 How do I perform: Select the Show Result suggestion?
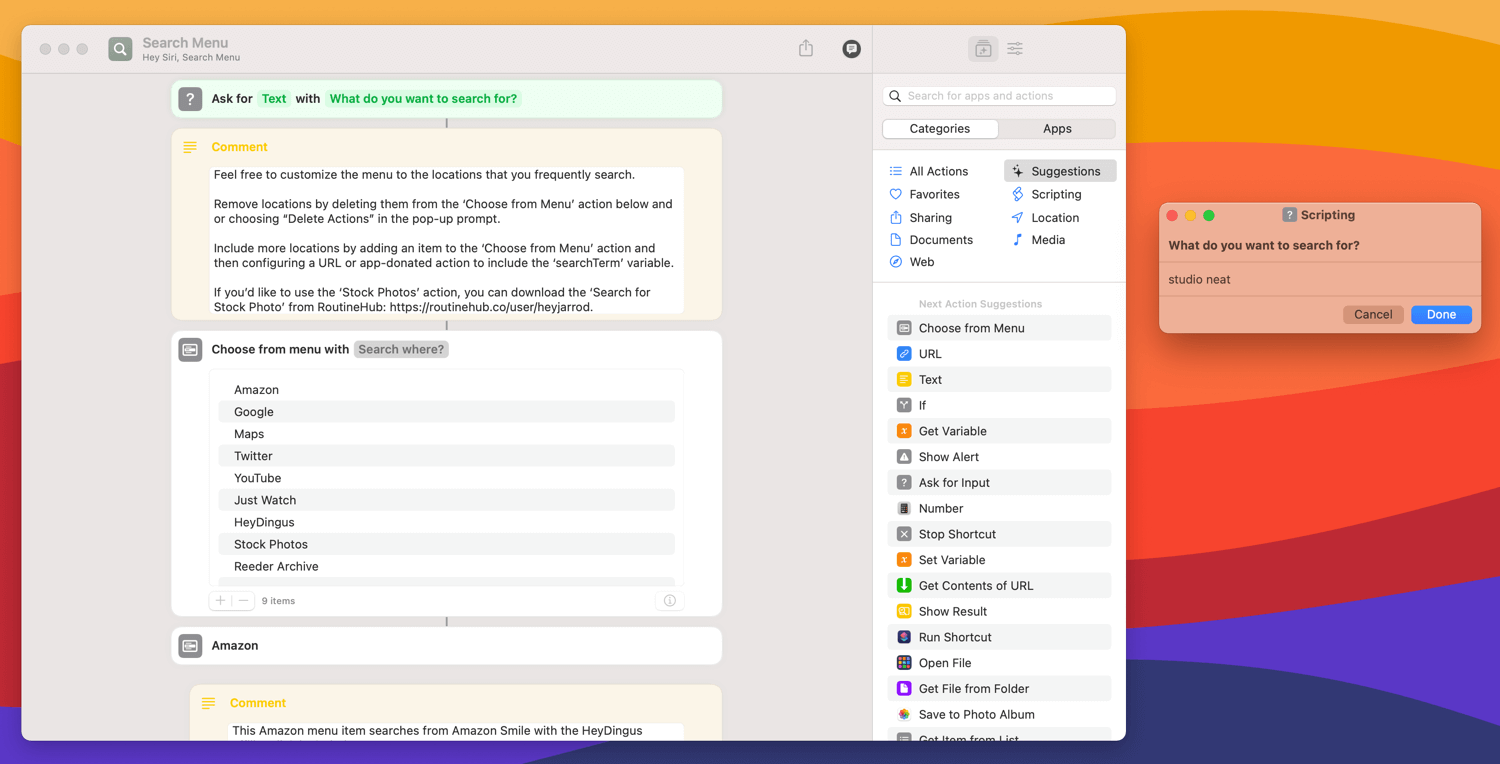coord(999,611)
